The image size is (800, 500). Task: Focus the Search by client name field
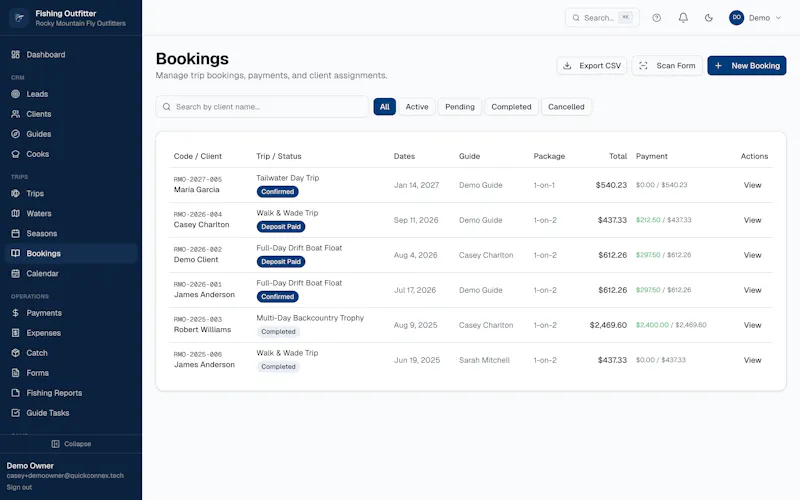pyautogui.click(x=262, y=107)
